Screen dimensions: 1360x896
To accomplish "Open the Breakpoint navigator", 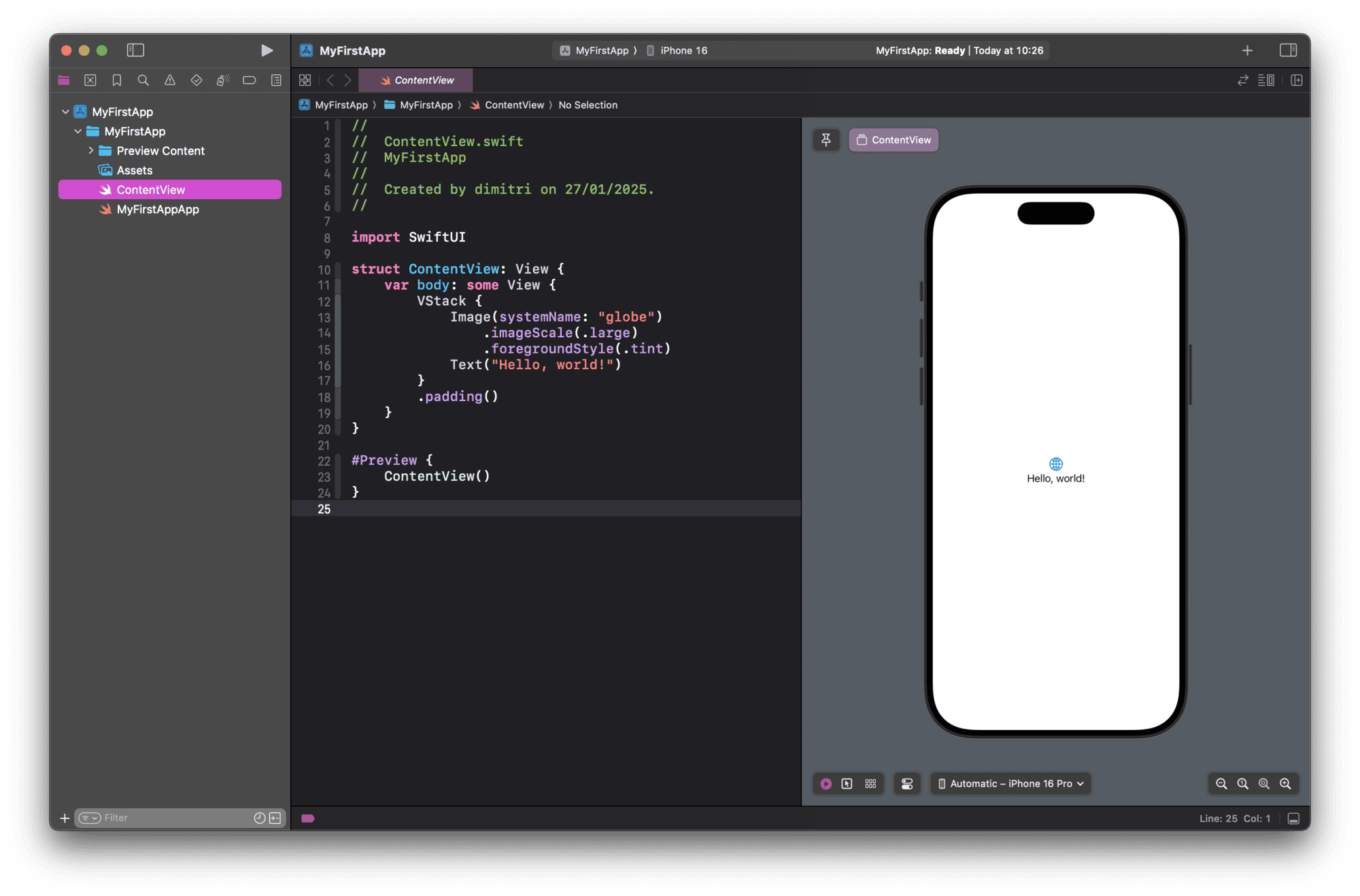I will (x=250, y=80).
